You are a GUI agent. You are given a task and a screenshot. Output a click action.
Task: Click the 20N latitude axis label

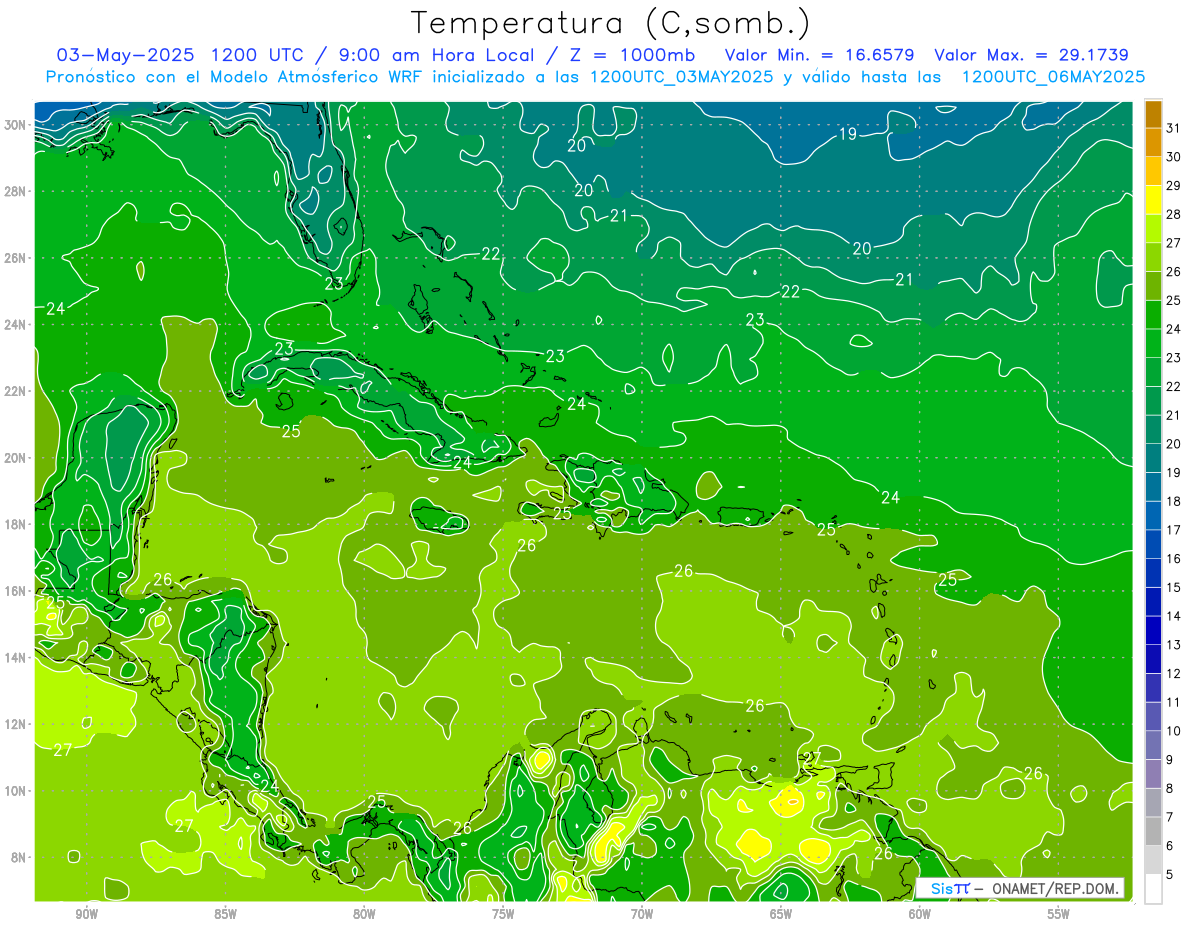click(x=15, y=458)
